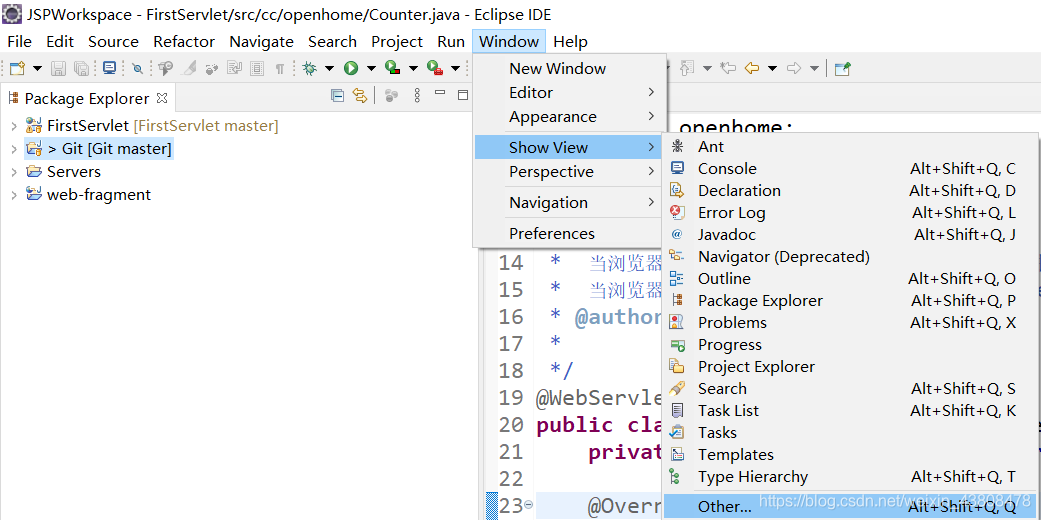Click the yellow Back navigation arrow
The height and width of the screenshot is (520, 1041).
[x=752, y=68]
